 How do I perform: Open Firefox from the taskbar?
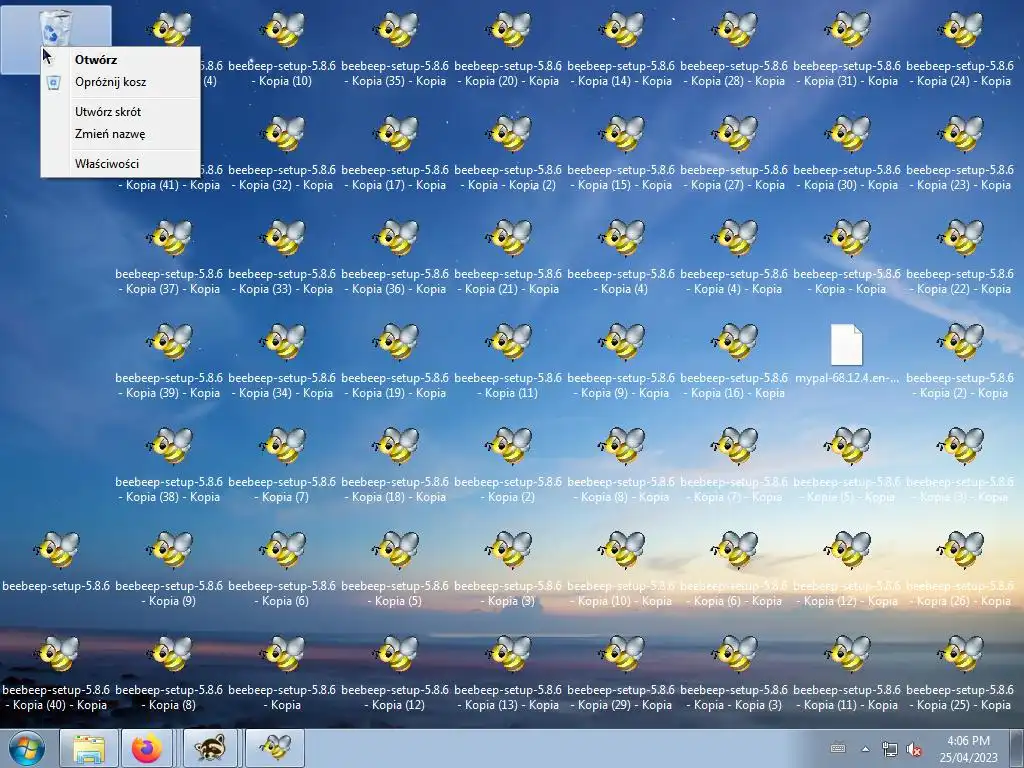pyautogui.click(x=147, y=748)
